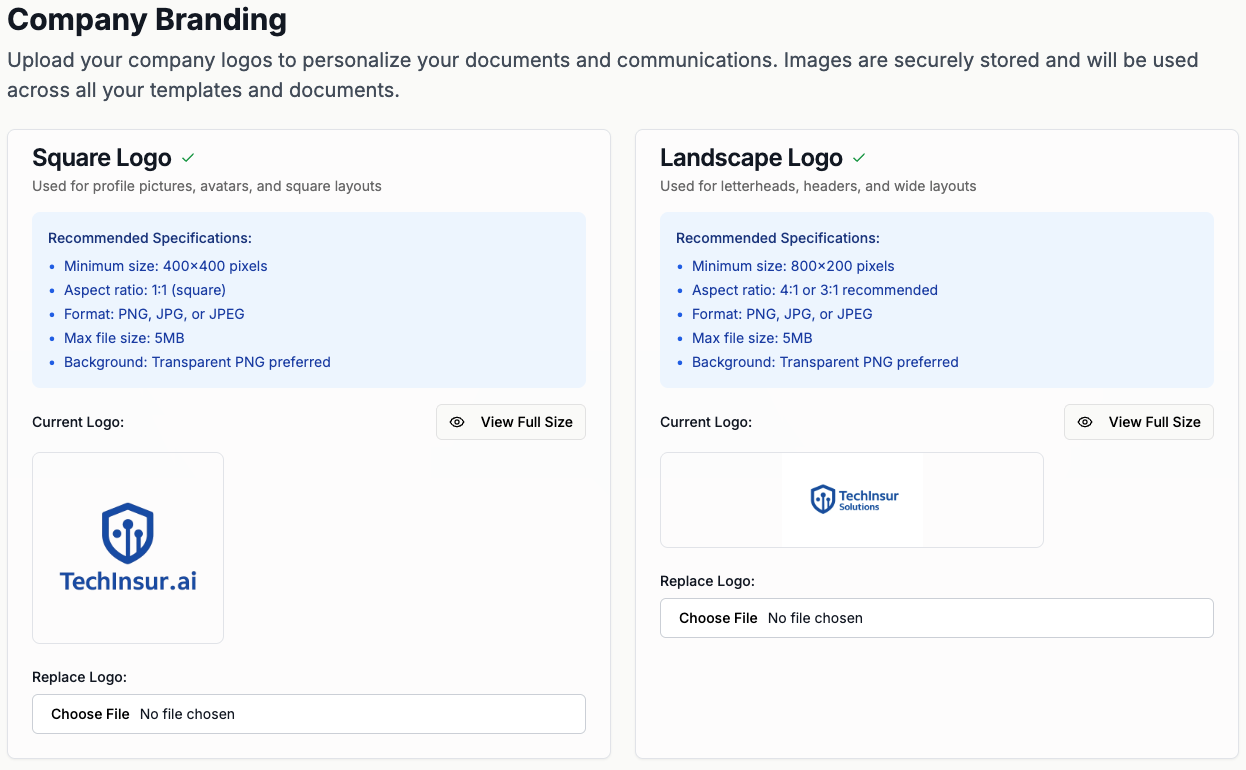The height and width of the screenshot is (770, 1246).
Task: Click the Company Branding page heading
Action: (147, 19)
